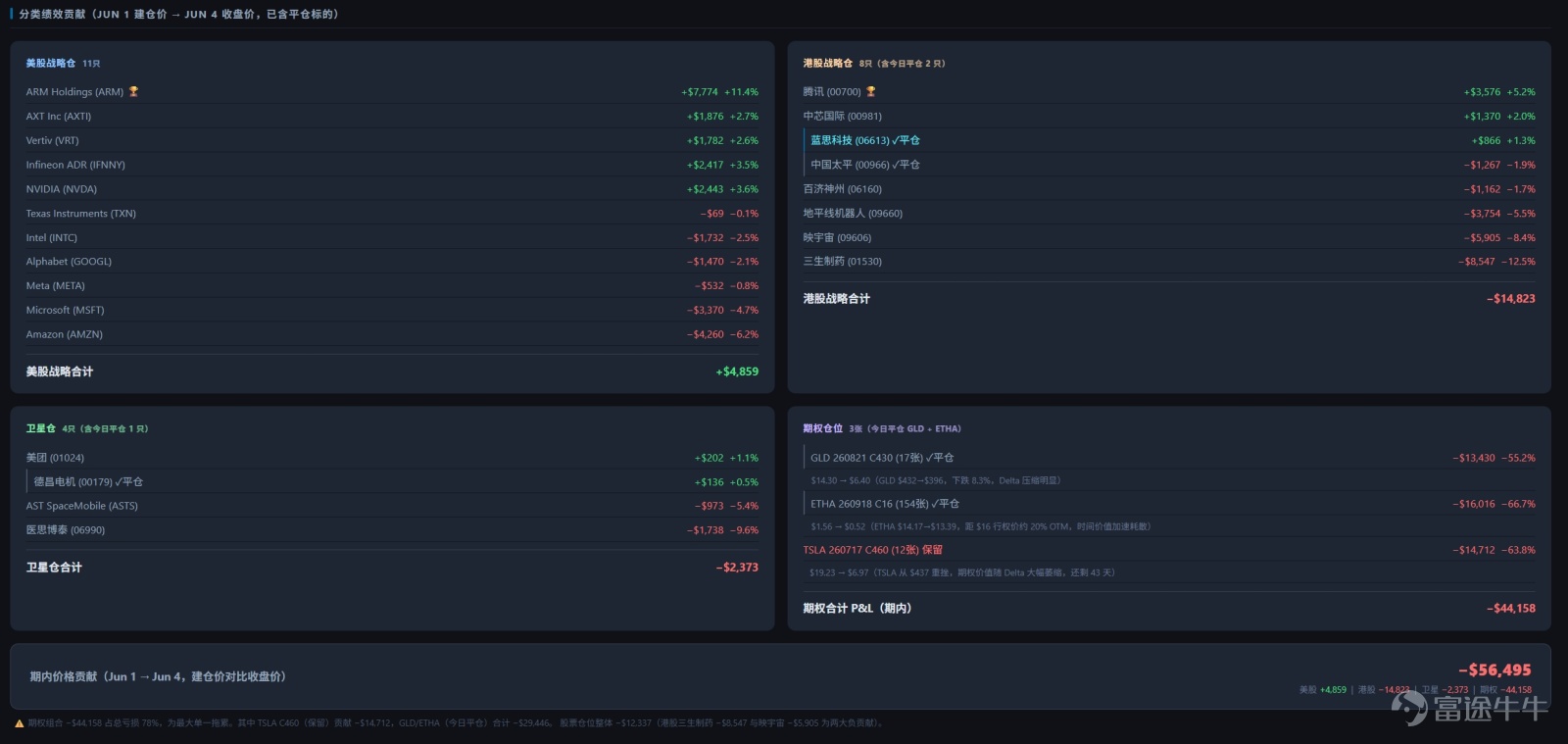The width and height of the screenshot is (1568, 744).
Task: Click the Intel (INTC) stock name
Action: [52, 238]
